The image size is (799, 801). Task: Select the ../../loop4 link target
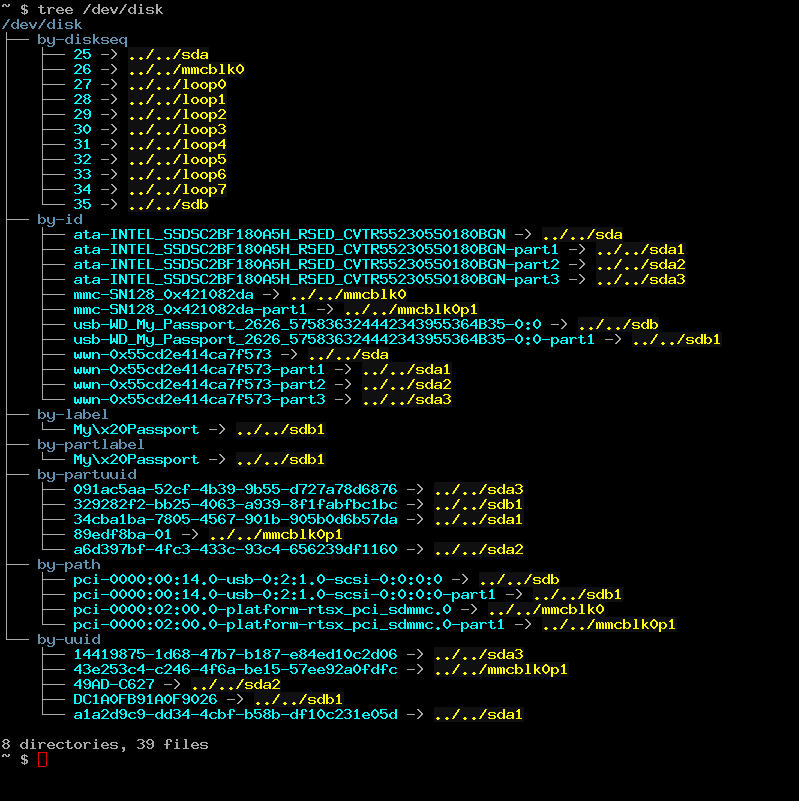[x=177, y=145]
